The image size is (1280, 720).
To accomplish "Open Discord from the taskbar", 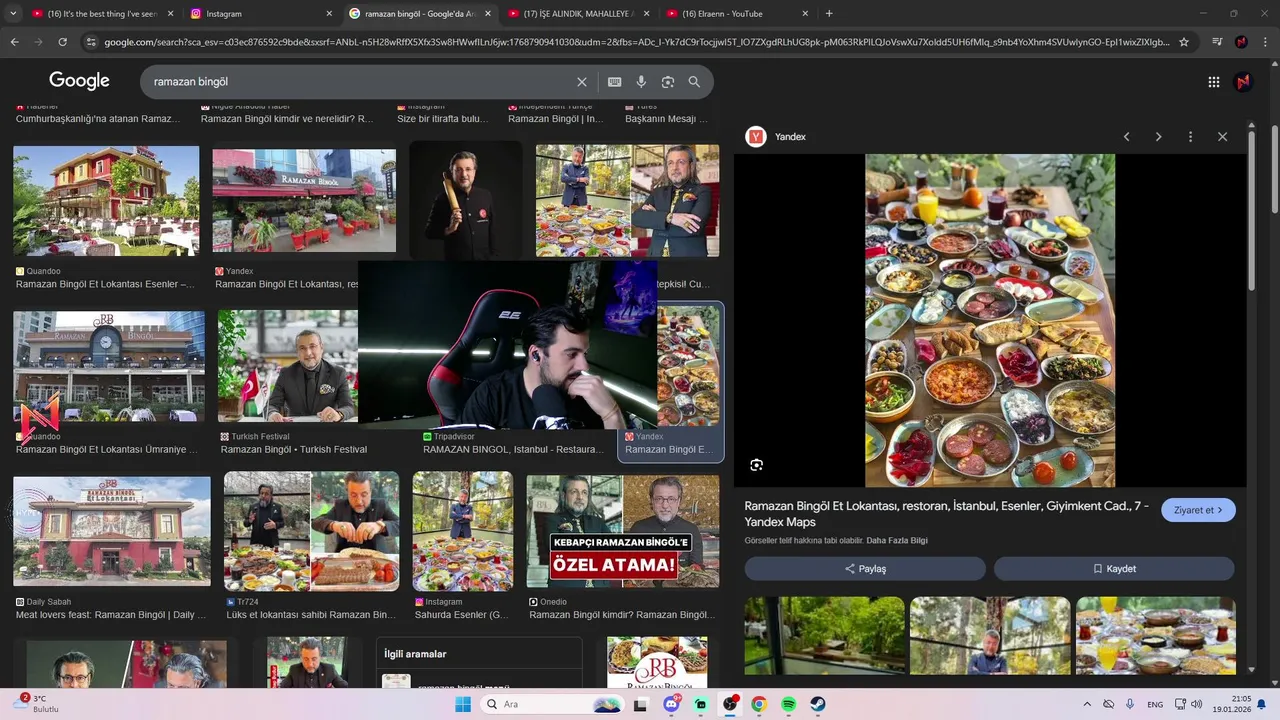I will 671,704.
